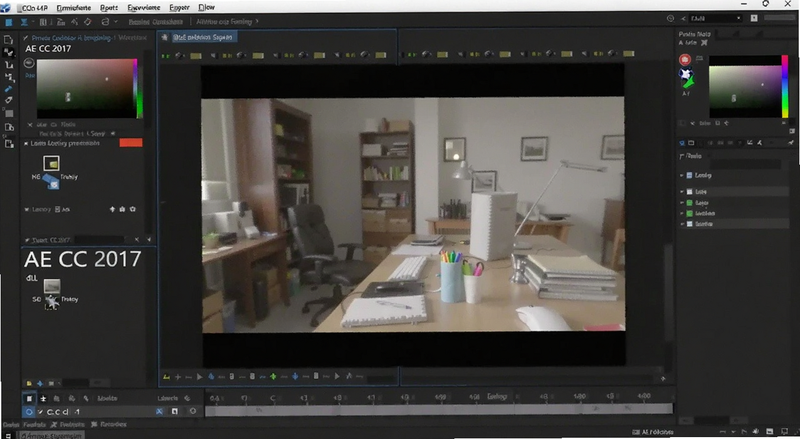This screenshot has height=439, width=800.
Task: Toggle the circle switch ending the timeline layer row
Action: [x=193, y=411]
